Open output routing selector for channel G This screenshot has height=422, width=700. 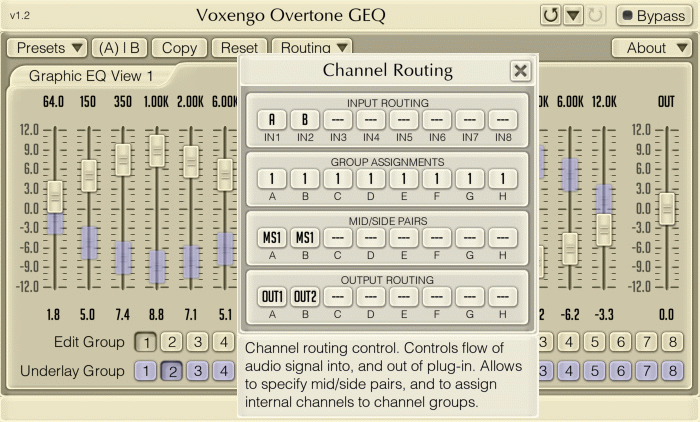tap(470, 297)
